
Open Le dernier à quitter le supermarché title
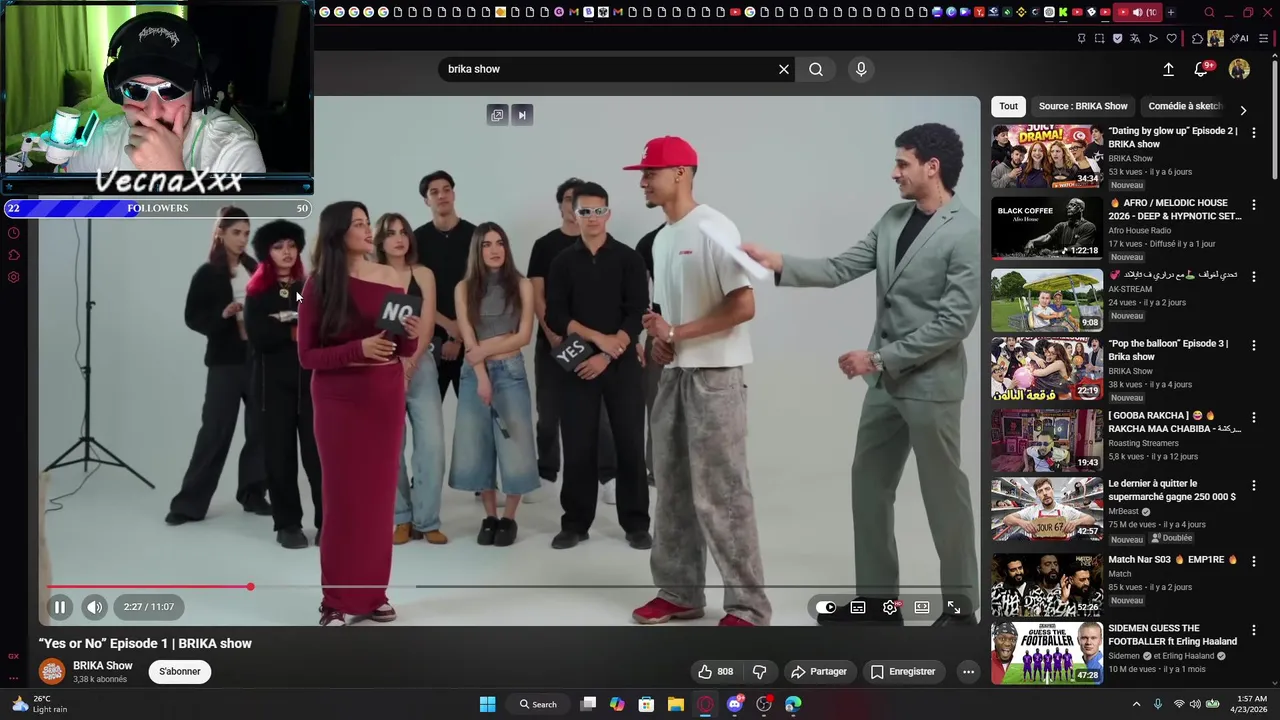pos(1172,490)
